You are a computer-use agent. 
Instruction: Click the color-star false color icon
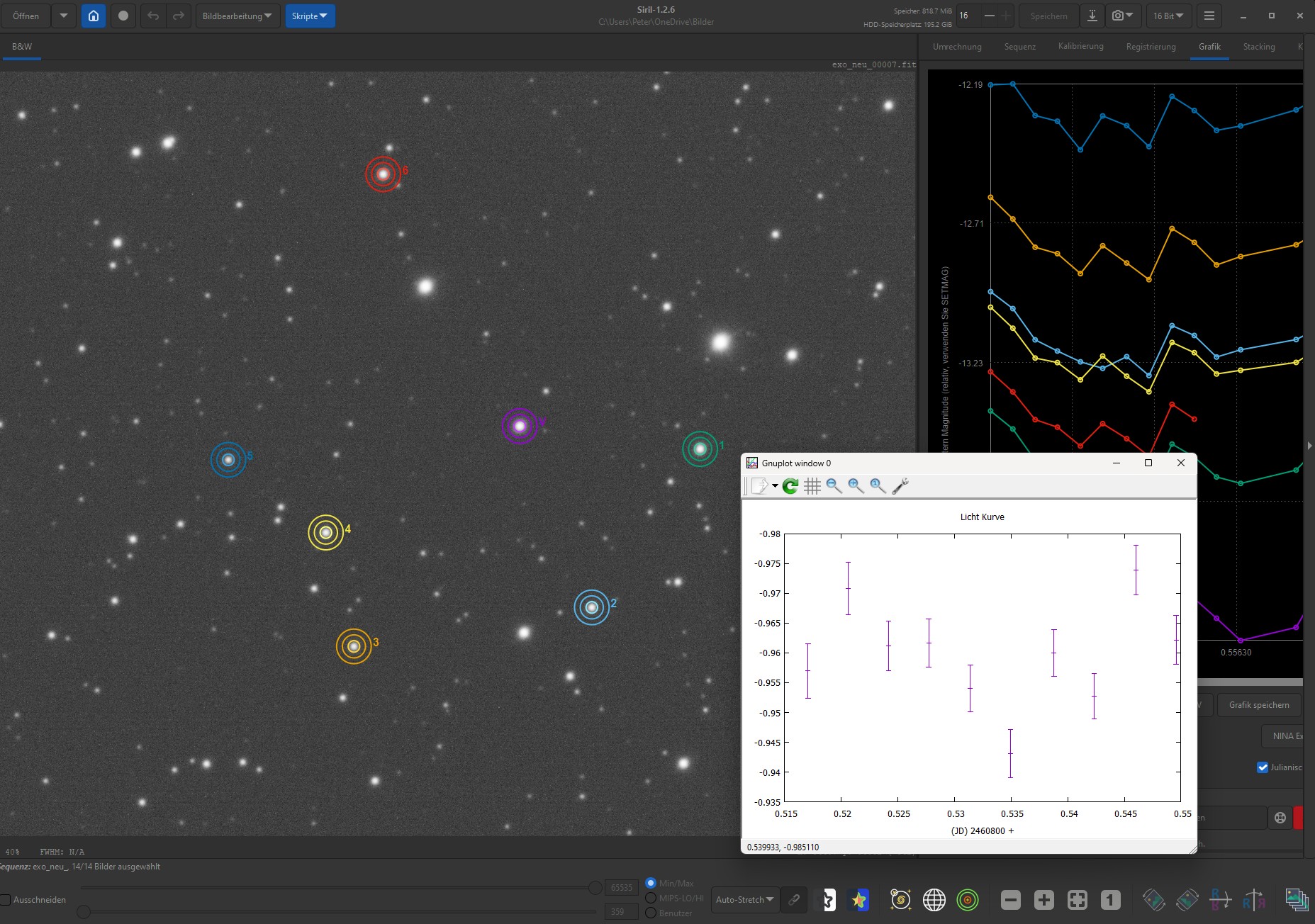click(859, 900)
